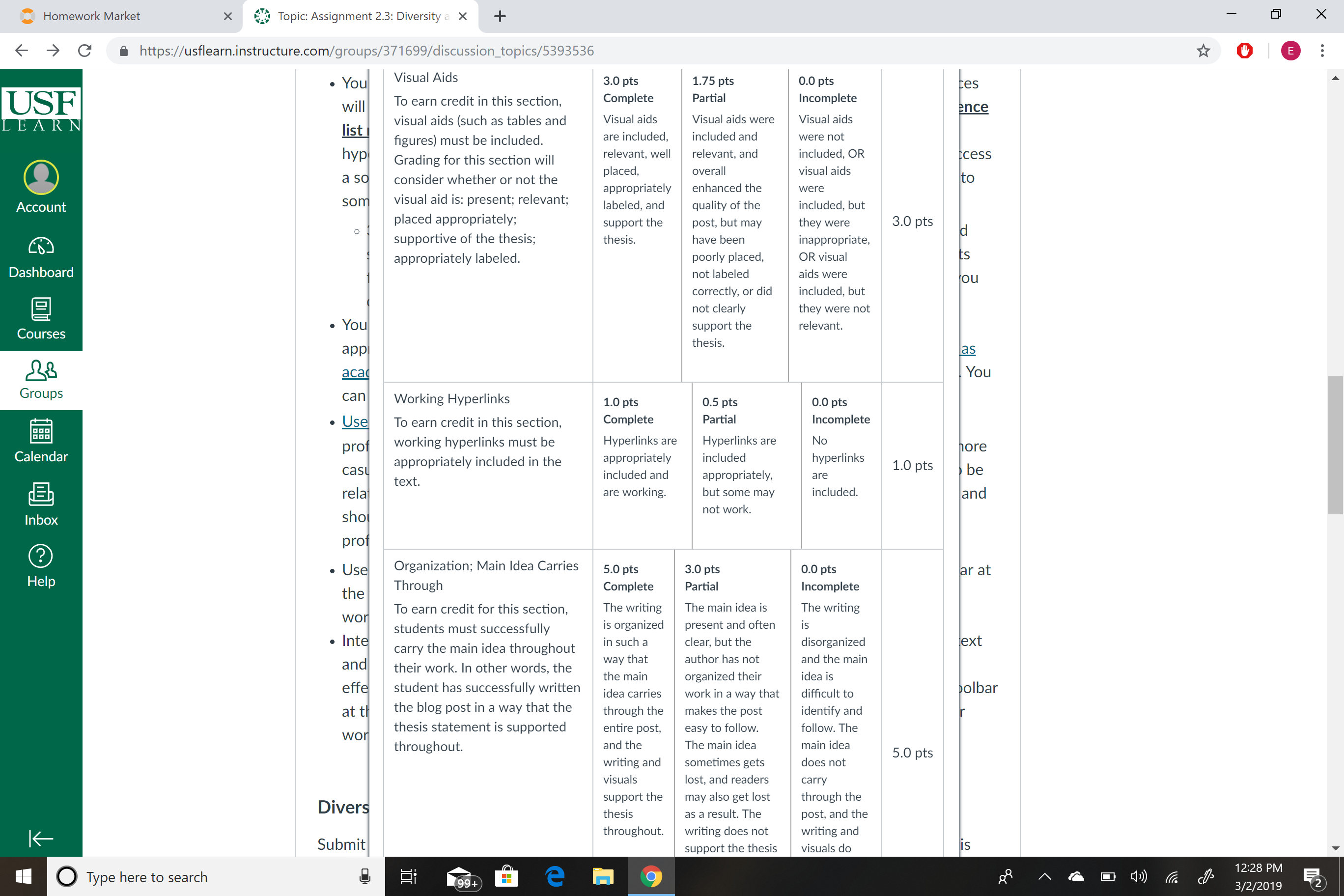The width and height of the screenshot is (1344, 896).
Task: Open the Courses menu
Action: [x=41, y=318]
